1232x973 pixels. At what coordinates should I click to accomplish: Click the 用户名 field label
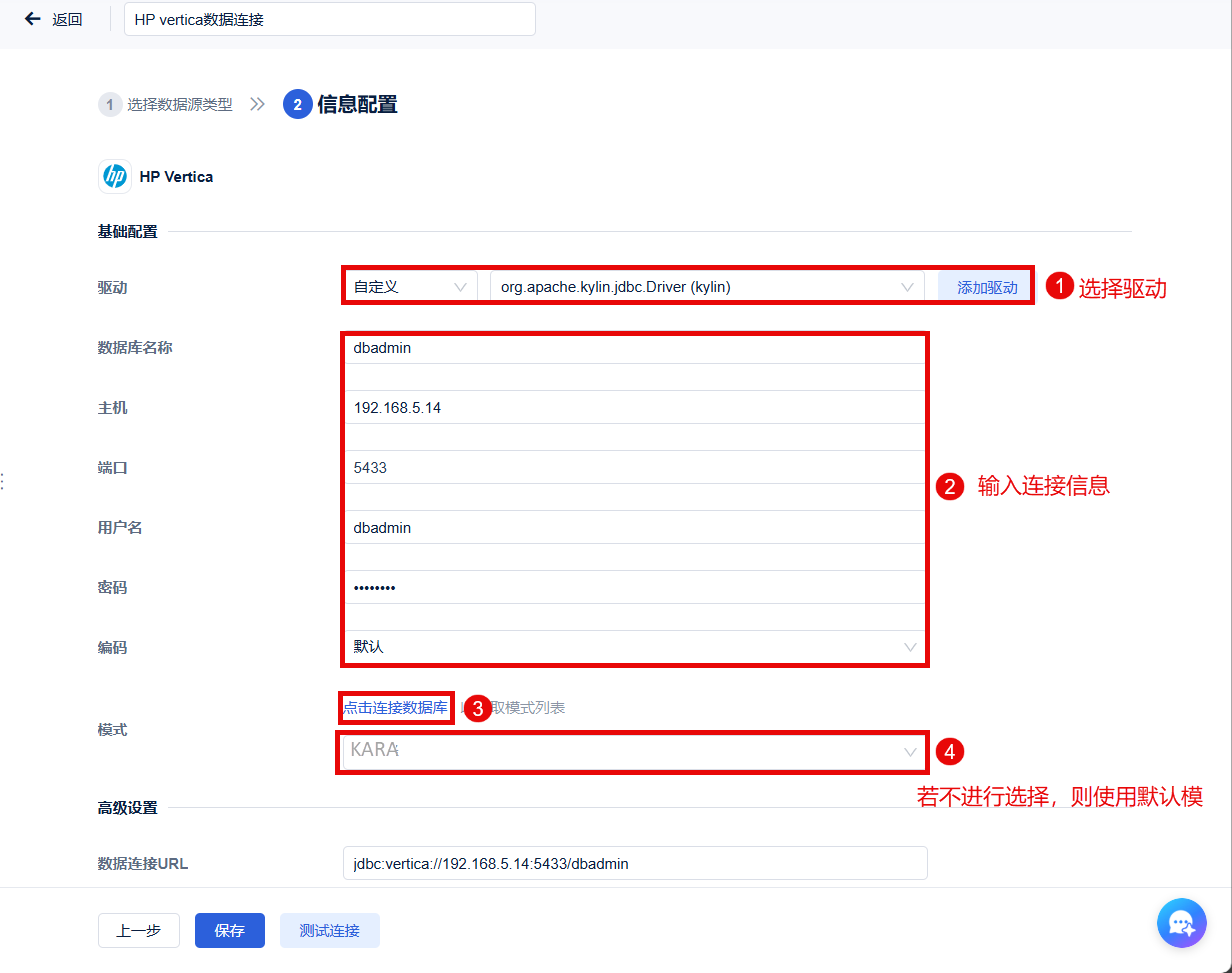pyautogui.click(x=120, y=528)
